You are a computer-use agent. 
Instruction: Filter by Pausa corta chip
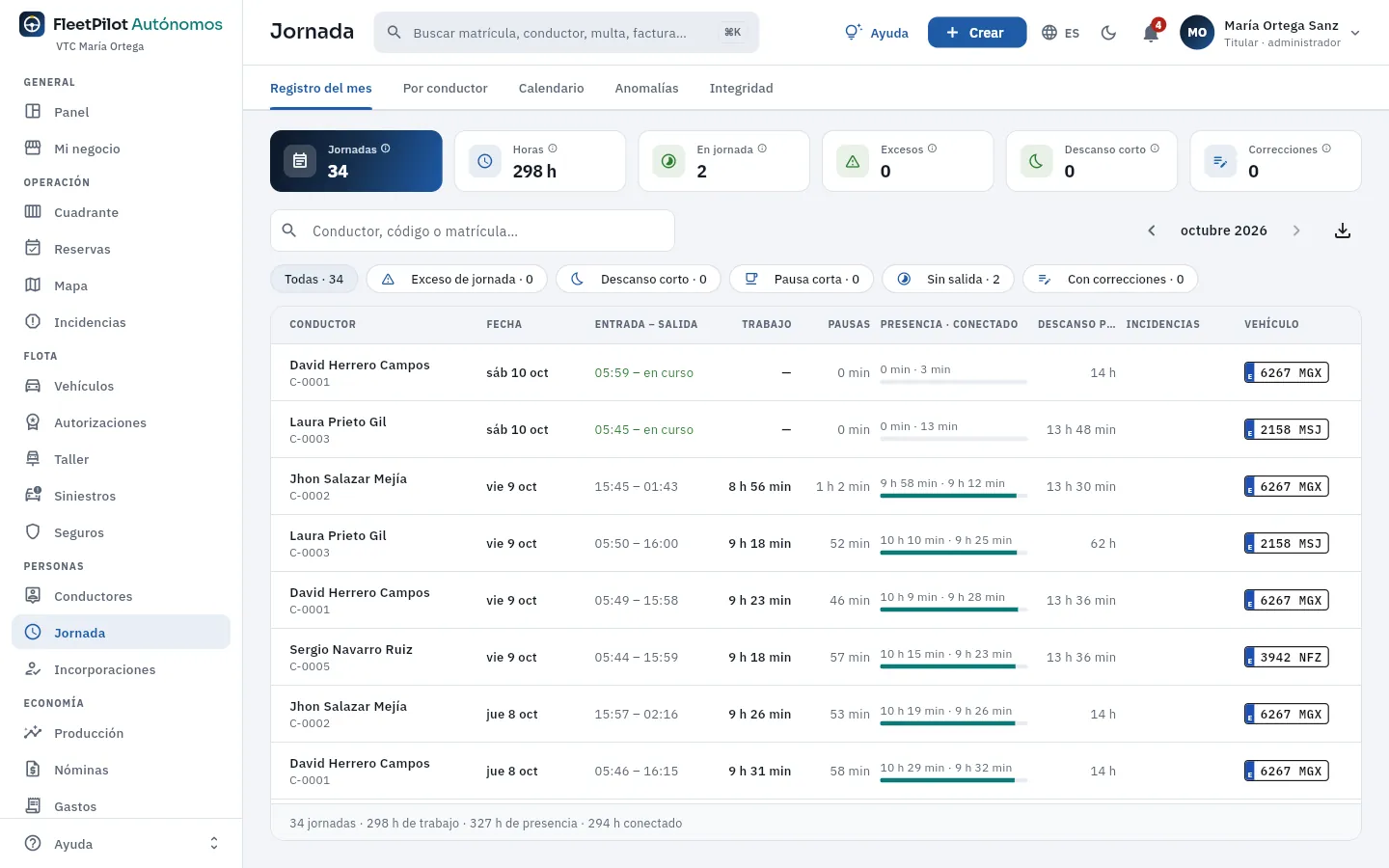pos(802,279)
